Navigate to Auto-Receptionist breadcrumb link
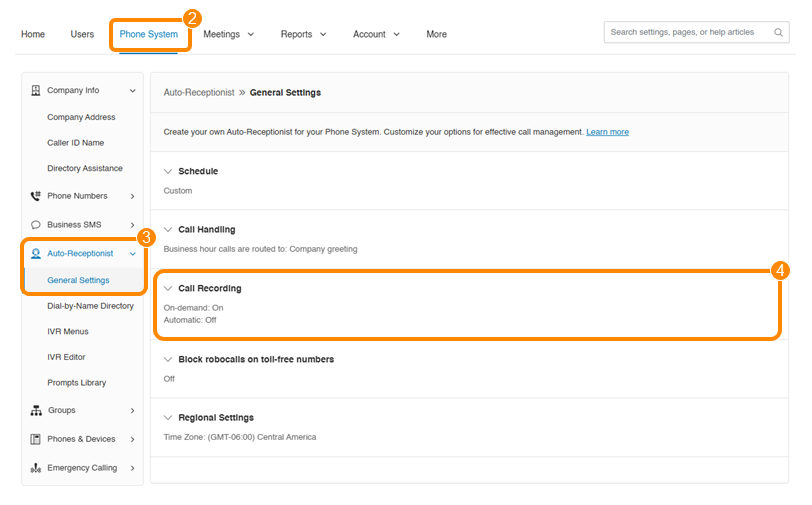This screenshot has width=812, height=505. (x=199, y=93)
